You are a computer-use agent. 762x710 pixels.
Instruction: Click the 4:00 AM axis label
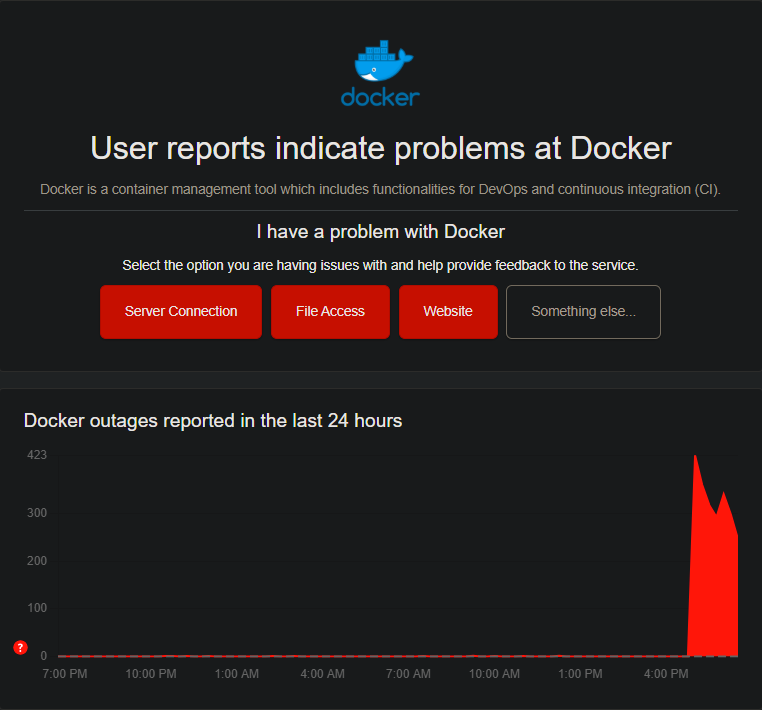tap(323, 674)
